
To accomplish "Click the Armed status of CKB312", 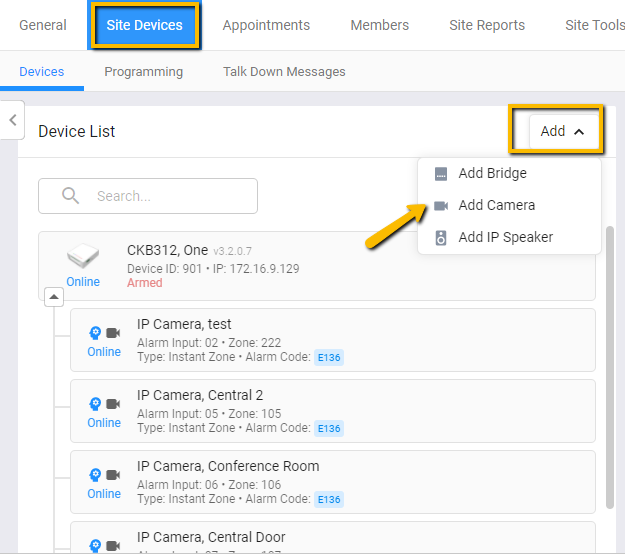I will point(145,283).
